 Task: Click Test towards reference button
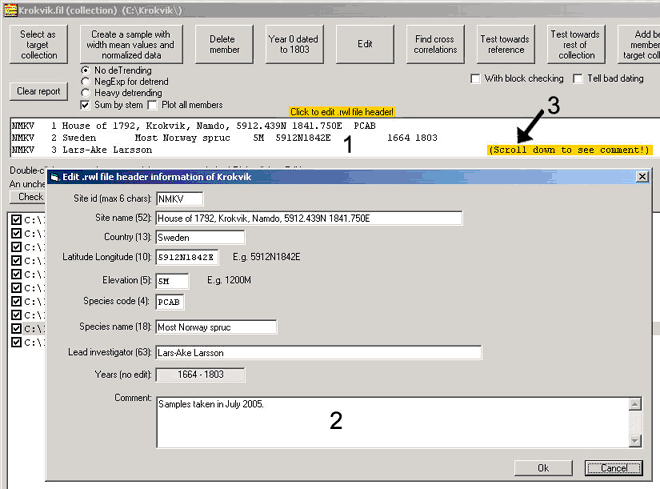[x=506, y=45]
